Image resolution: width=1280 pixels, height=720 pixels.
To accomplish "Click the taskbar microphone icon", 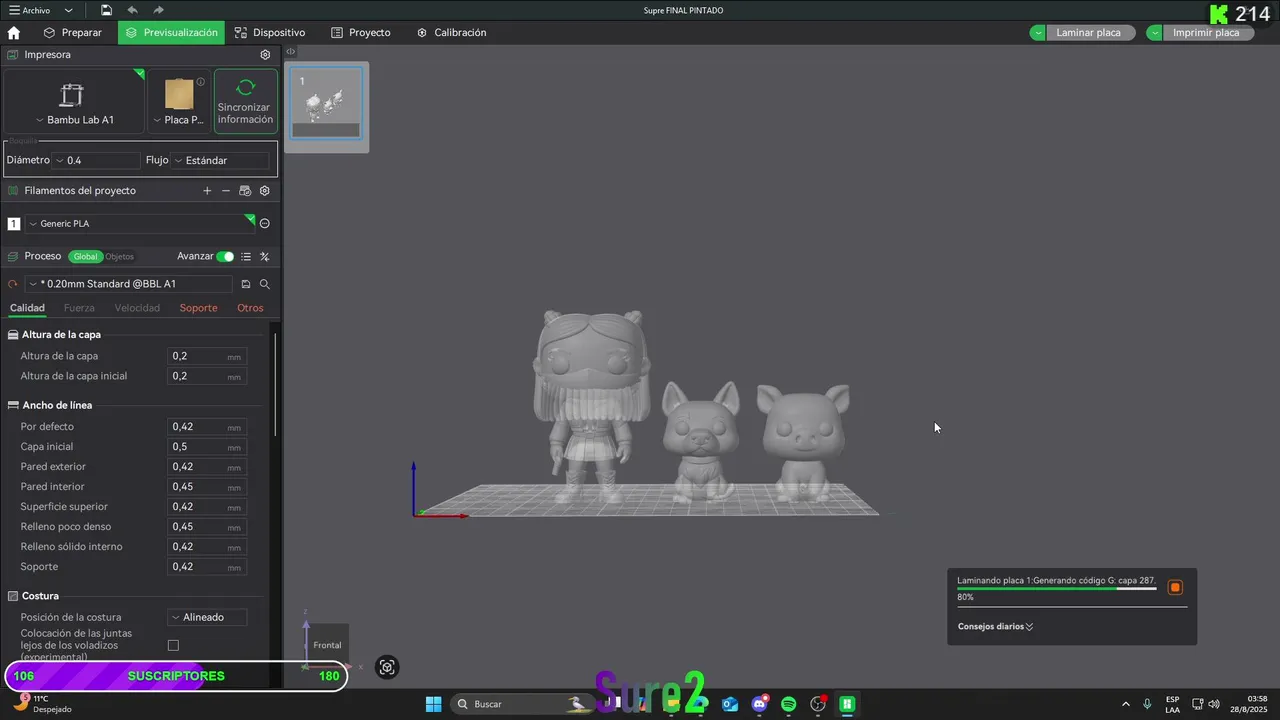I will click(1147, 704).
